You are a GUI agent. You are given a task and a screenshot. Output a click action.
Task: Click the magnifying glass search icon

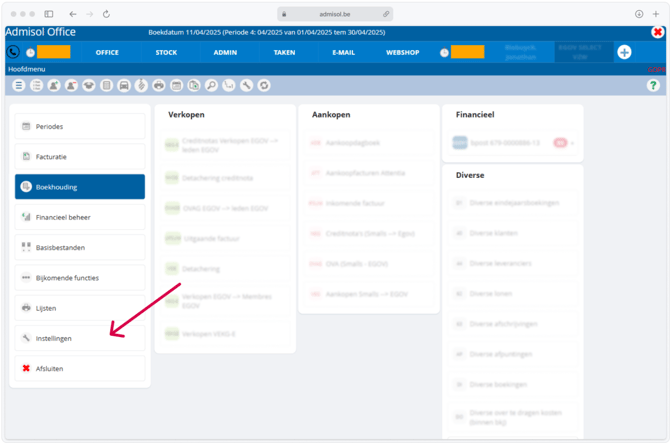[212, 85]
